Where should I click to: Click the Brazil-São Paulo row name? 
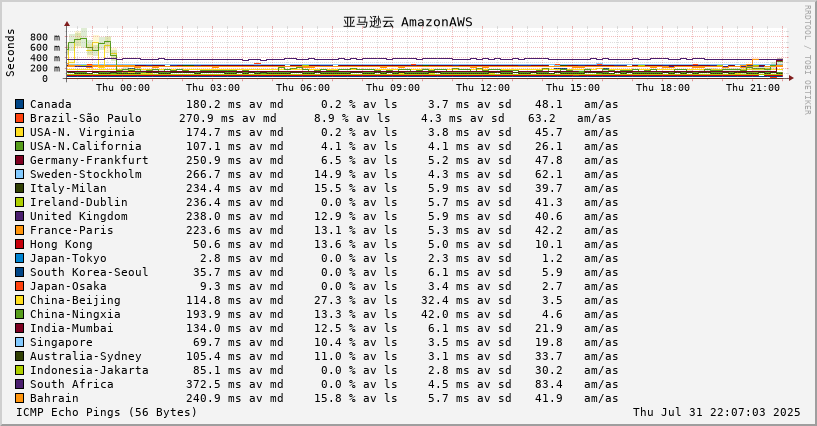pyautogui.click(x=85, y=118)
